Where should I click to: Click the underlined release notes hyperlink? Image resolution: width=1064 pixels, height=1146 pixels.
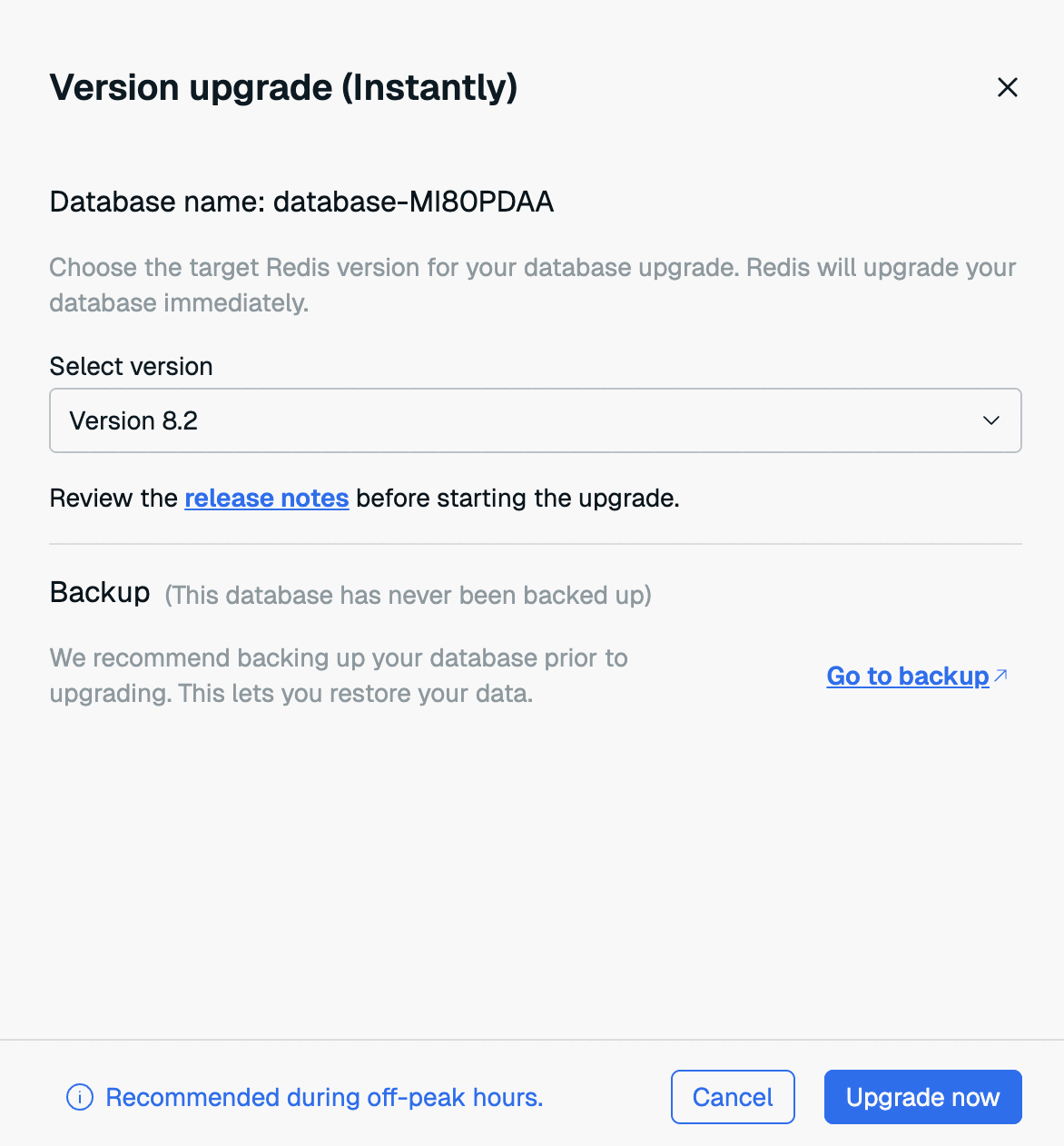pyautogui.click(x=266, y=498)
